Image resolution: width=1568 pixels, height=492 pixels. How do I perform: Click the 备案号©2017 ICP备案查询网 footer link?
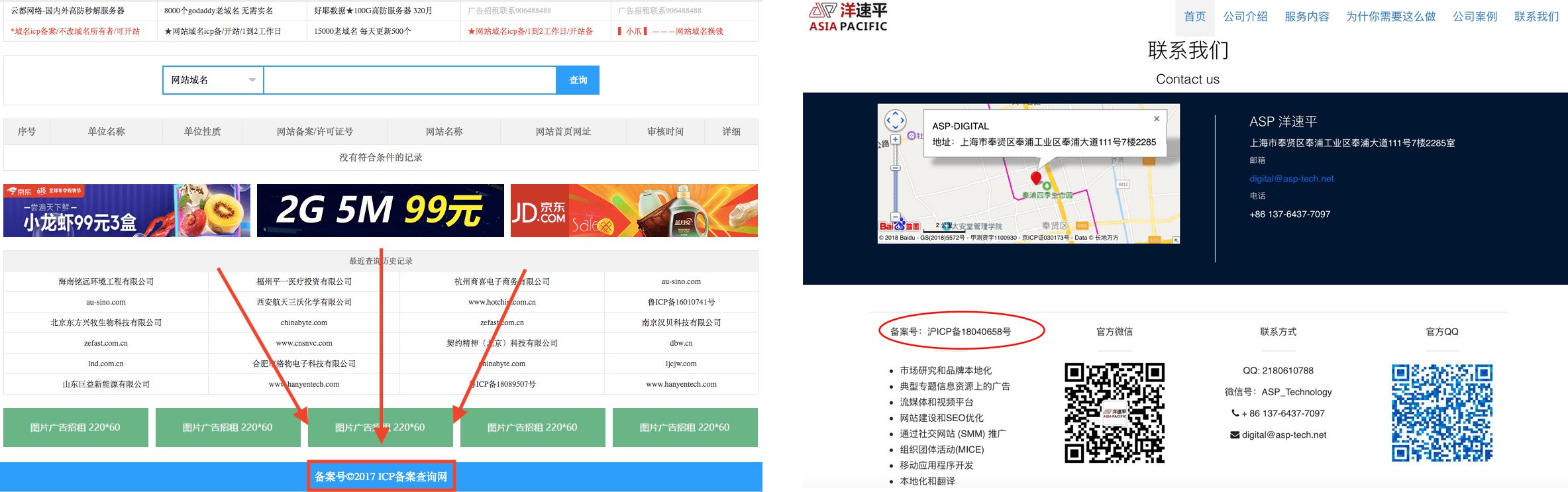pos(381,477)
